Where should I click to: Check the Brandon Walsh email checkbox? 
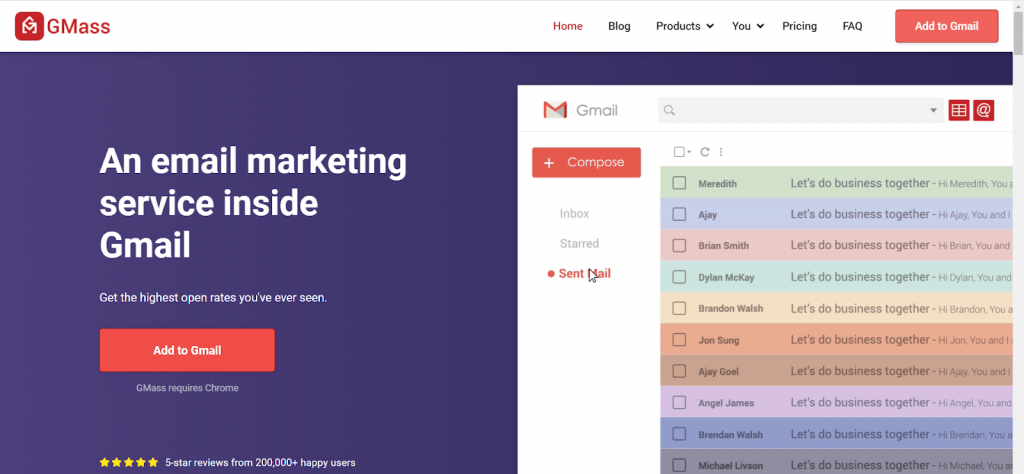tap(679, 308)
